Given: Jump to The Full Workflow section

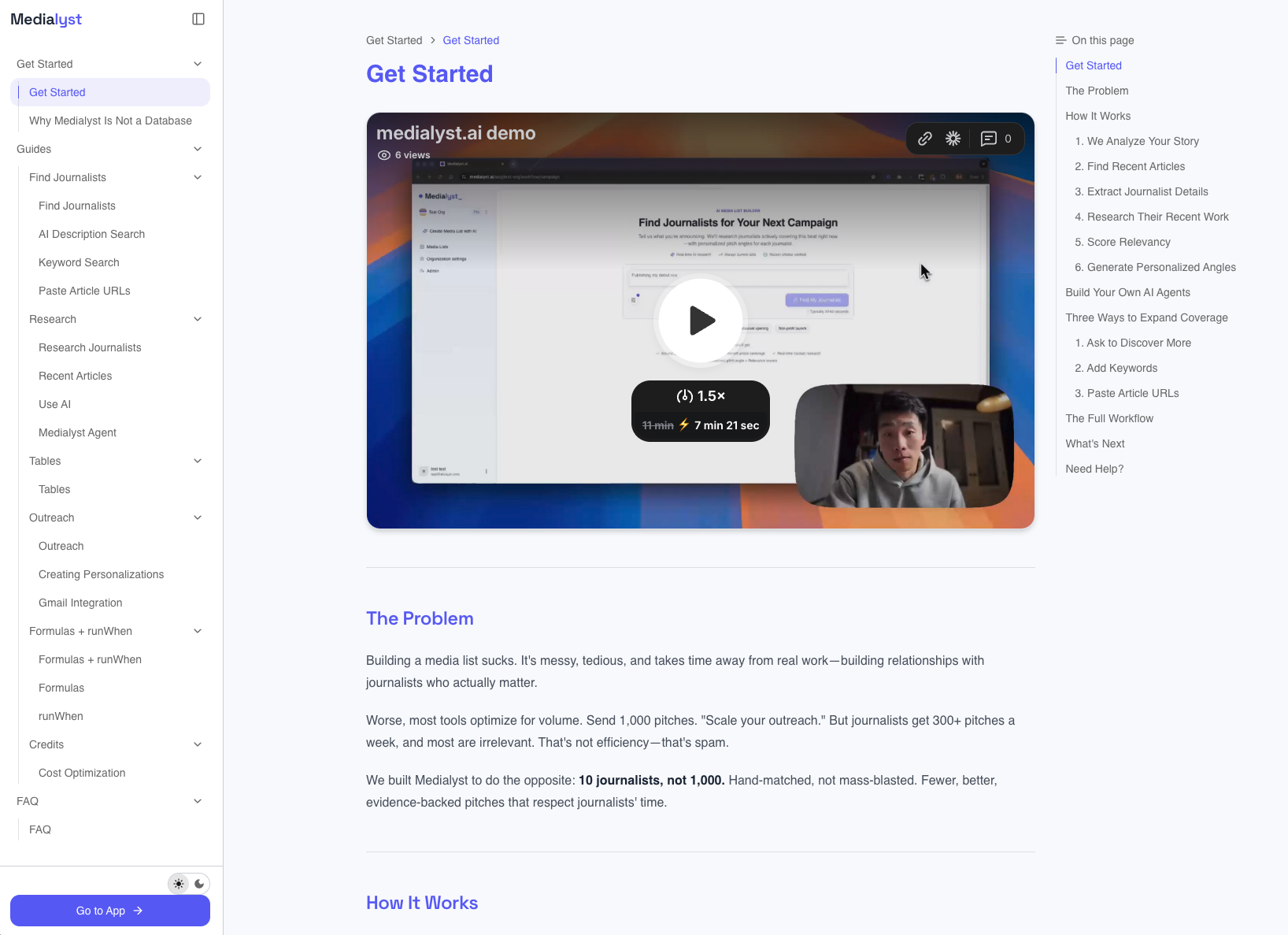Looking at the screenshot, I should click(1109, 418).
